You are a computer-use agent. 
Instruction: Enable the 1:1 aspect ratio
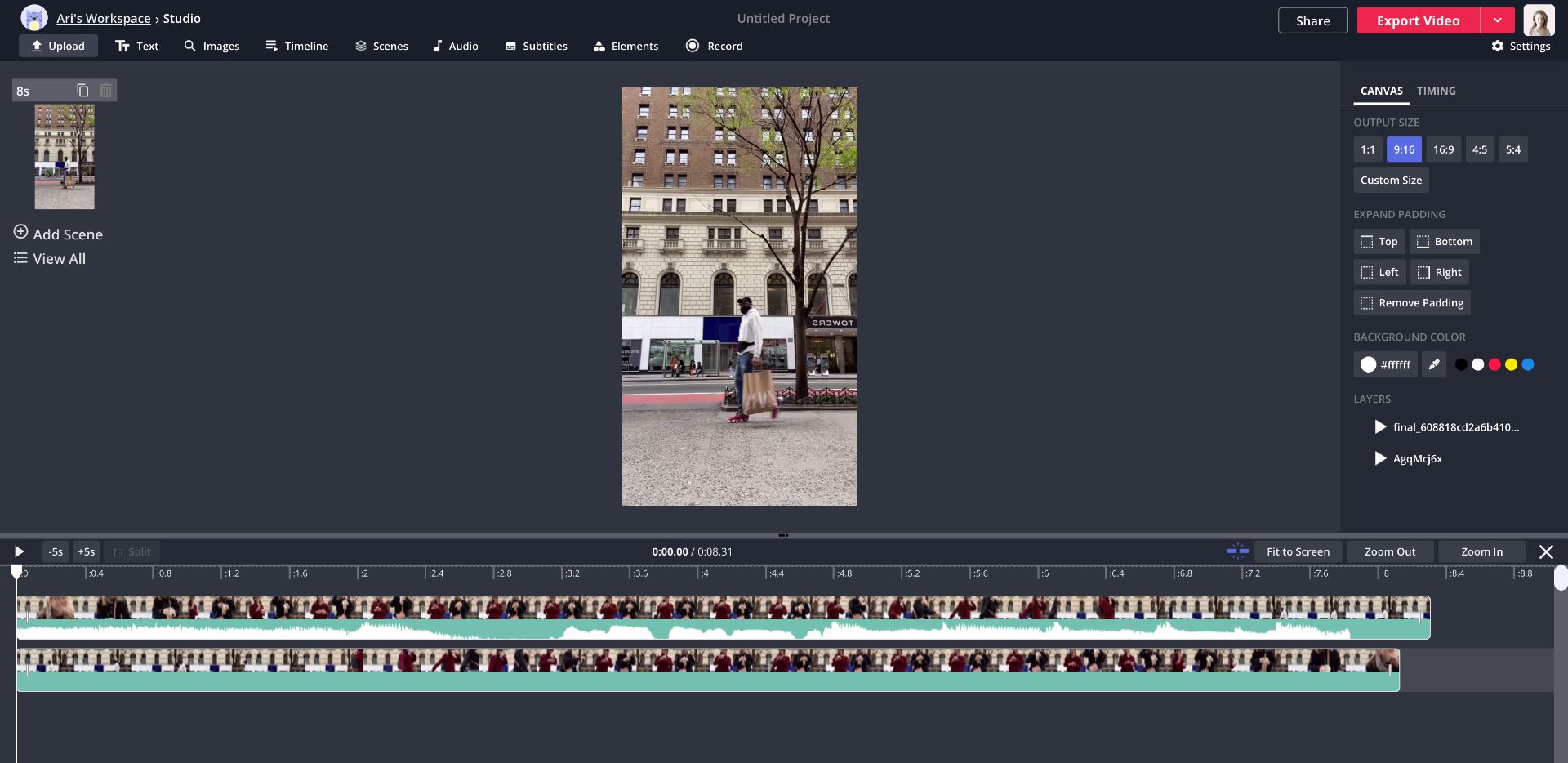tap(1368, 149)
